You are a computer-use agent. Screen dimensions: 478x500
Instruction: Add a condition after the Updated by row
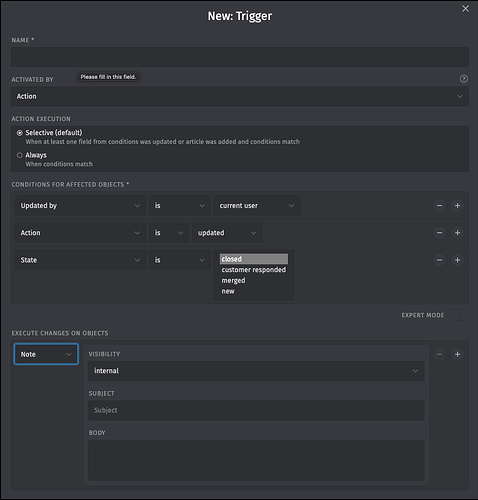click(x=457, y=206)
